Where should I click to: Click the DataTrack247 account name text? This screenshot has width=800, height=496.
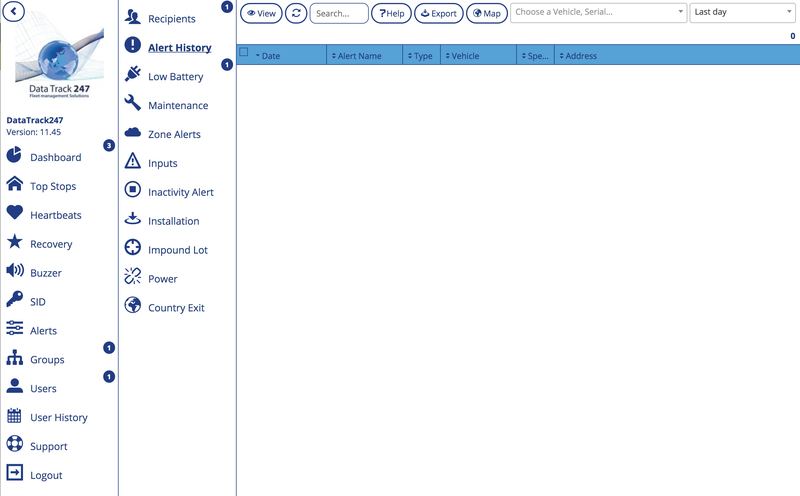tap(35, 120)
